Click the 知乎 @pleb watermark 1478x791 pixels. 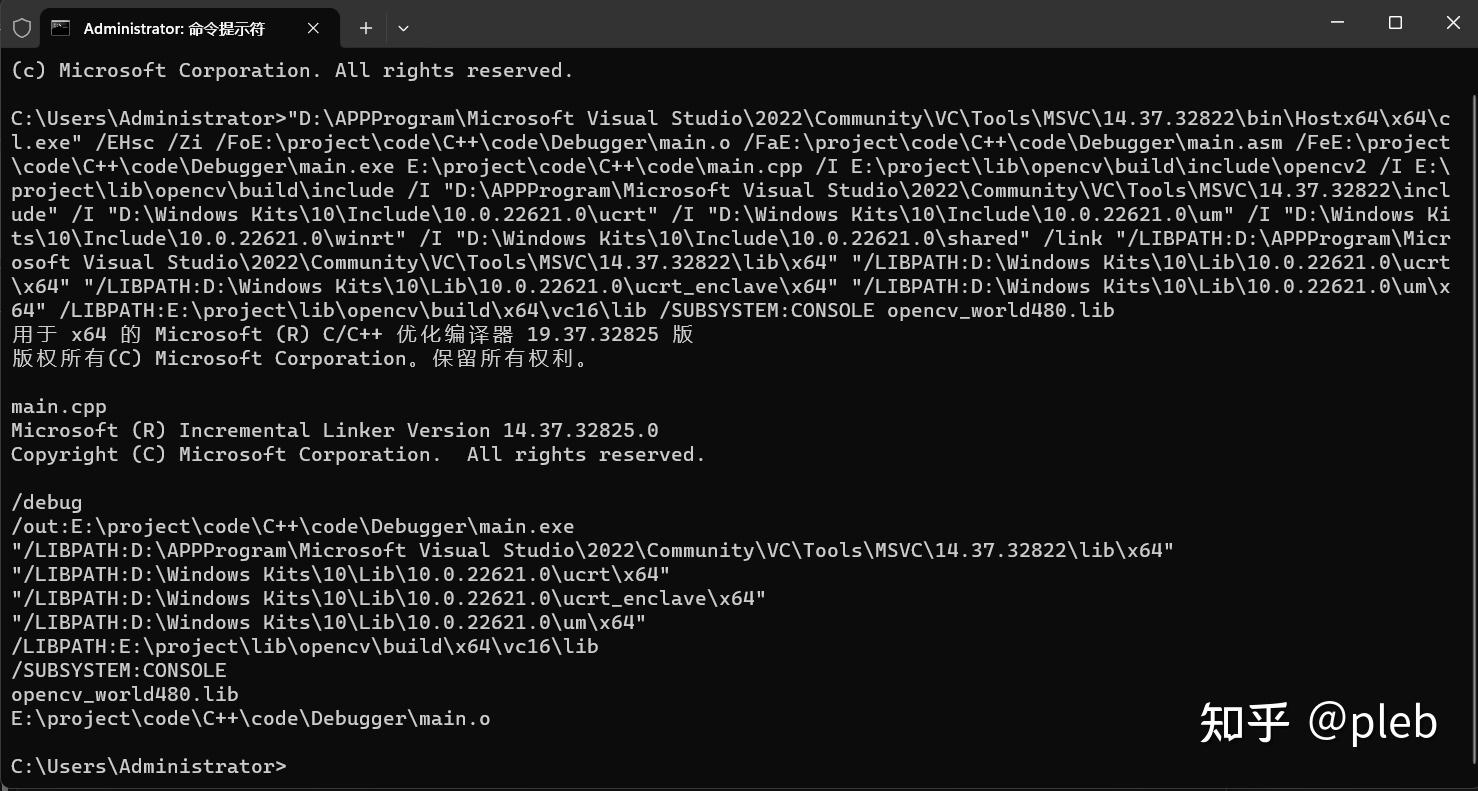coord(1318,721)
